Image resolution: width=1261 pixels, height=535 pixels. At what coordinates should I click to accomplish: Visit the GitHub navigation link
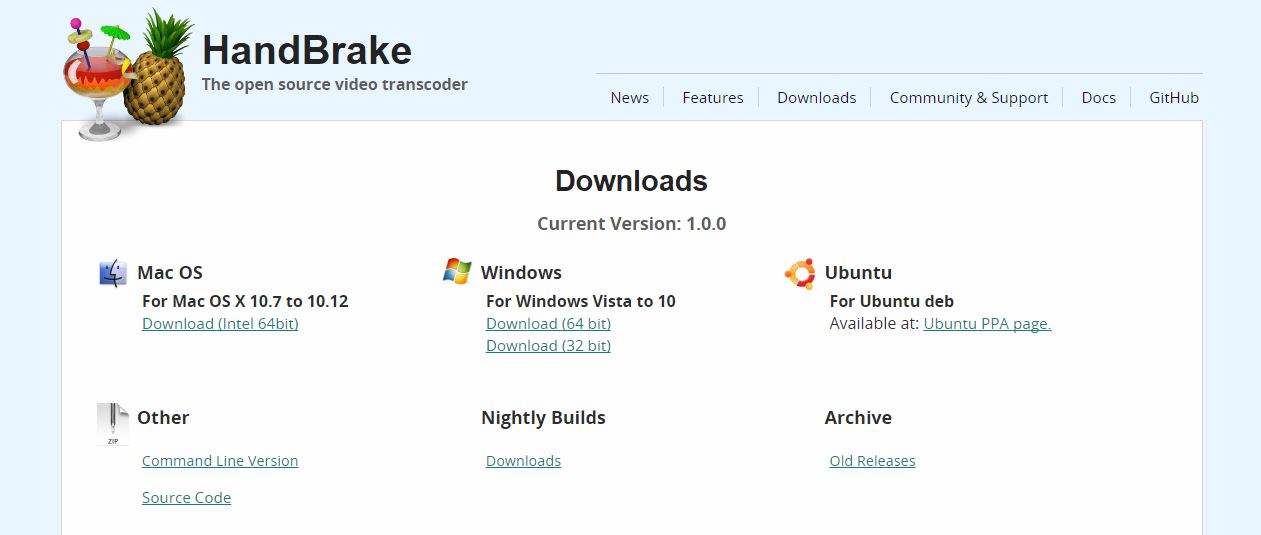pyautogui.click(x=1174, y=98)
